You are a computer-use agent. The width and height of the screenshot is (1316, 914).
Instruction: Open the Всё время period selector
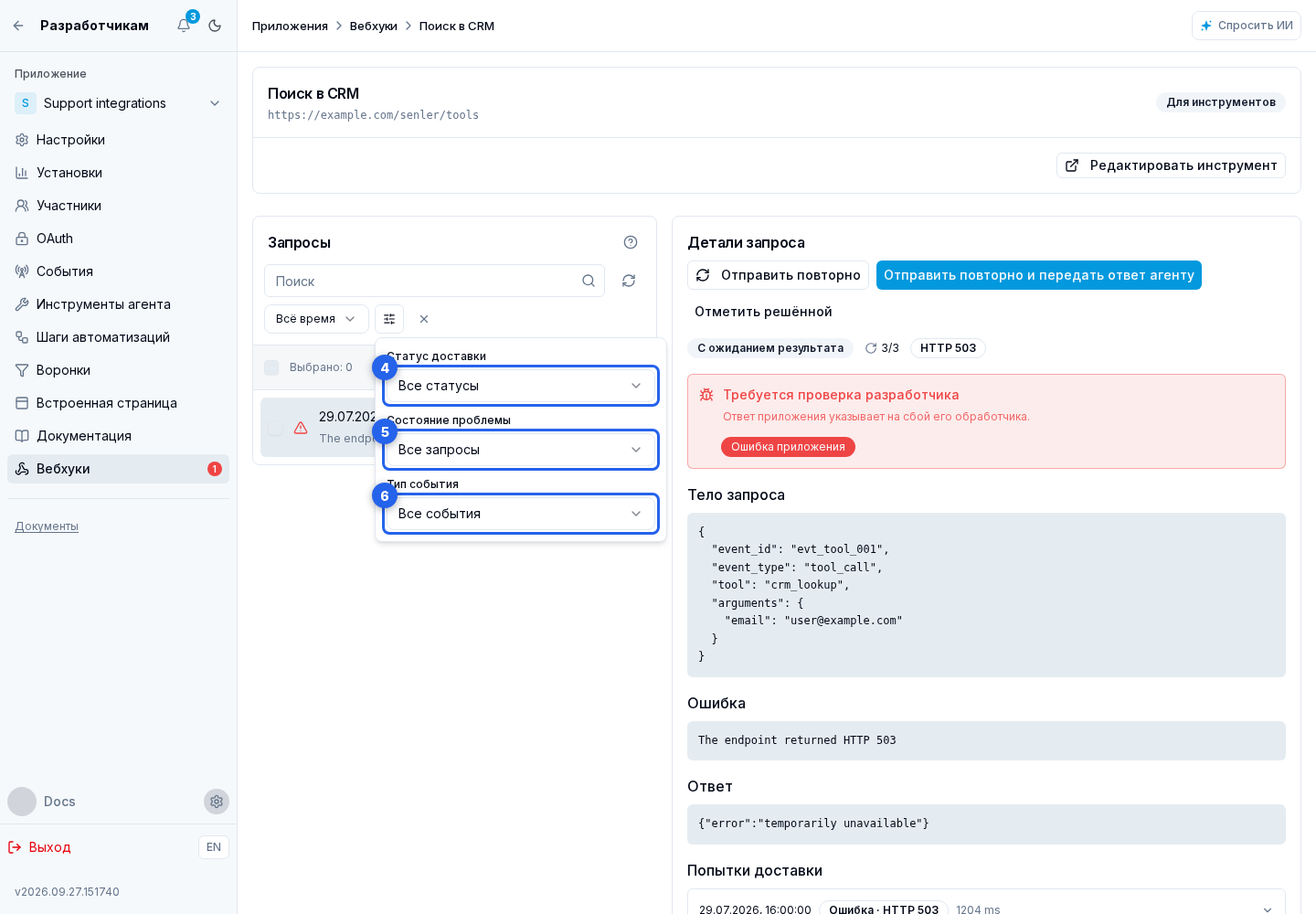316,319
